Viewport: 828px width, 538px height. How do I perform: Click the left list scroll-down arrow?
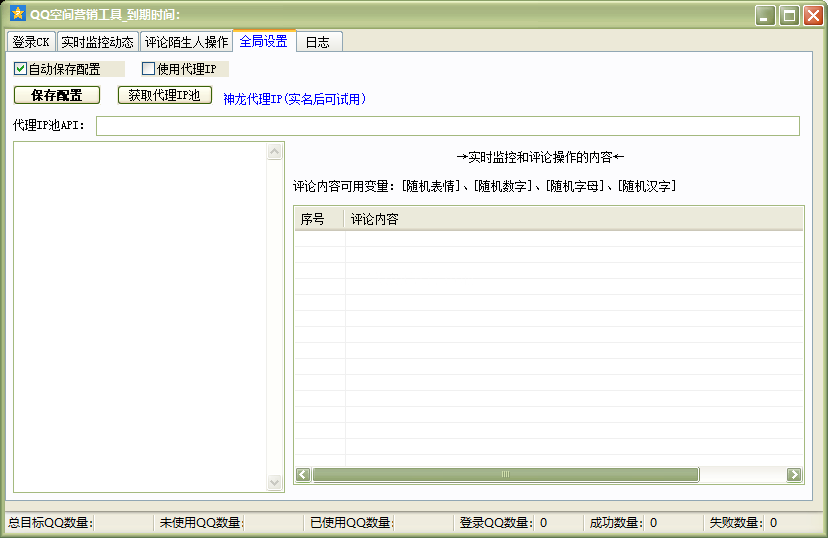point(276,482)
